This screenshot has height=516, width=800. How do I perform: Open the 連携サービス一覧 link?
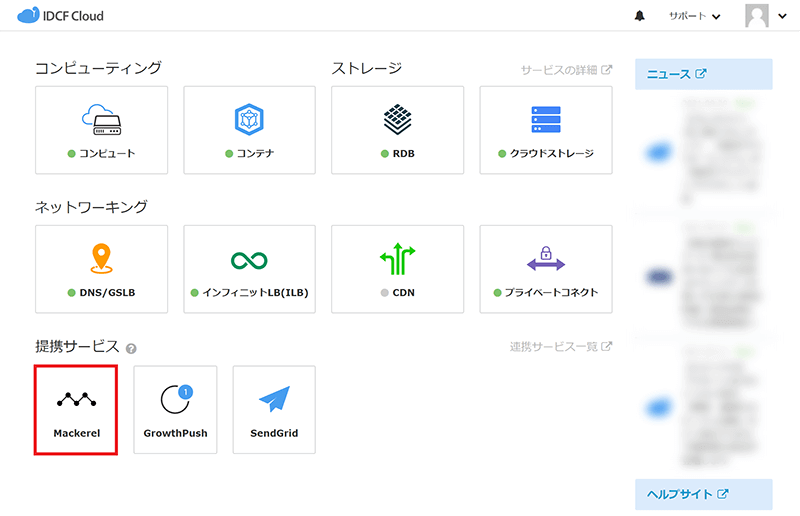point(560,346)
